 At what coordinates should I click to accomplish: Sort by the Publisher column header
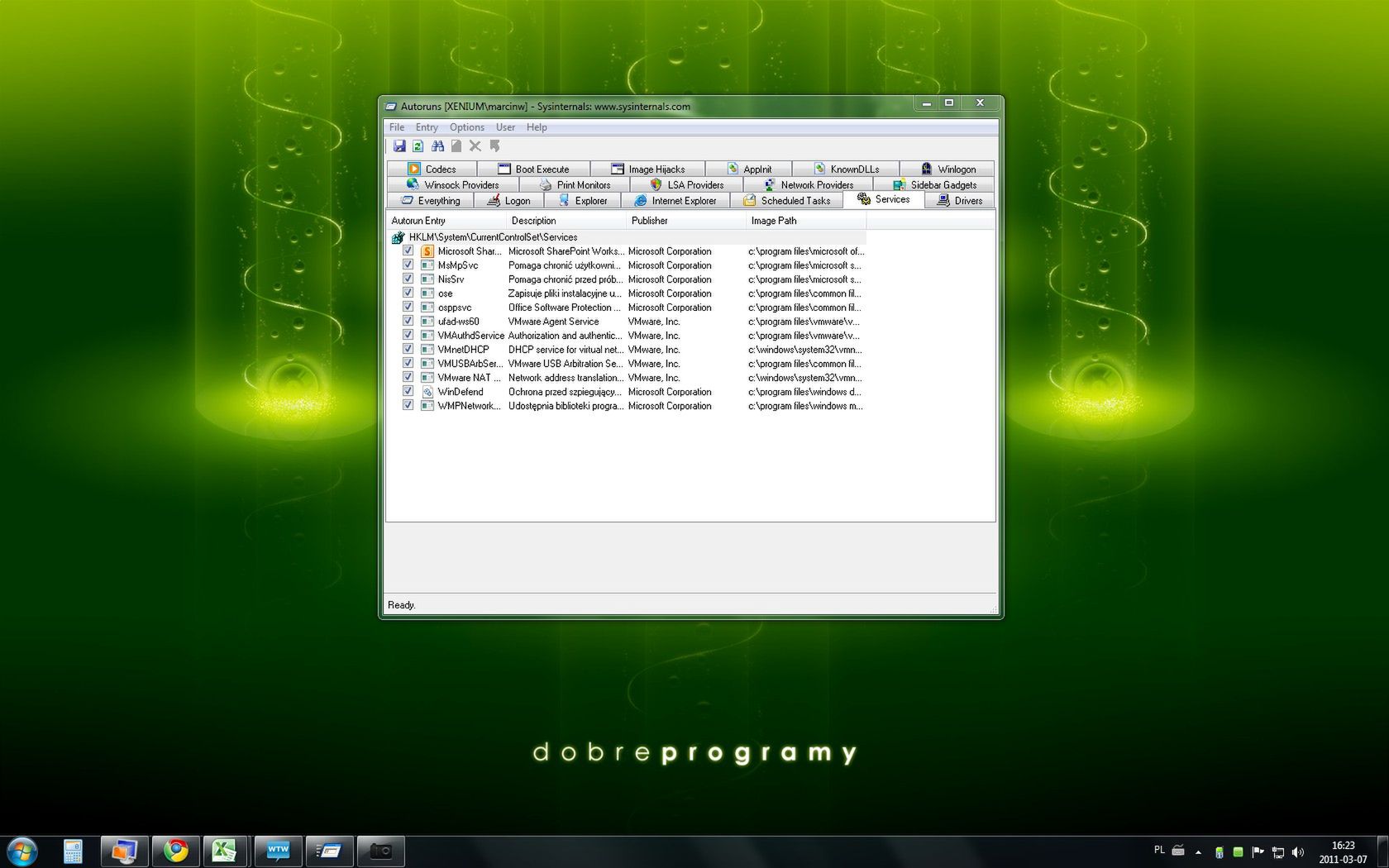(x=686, y=221)
